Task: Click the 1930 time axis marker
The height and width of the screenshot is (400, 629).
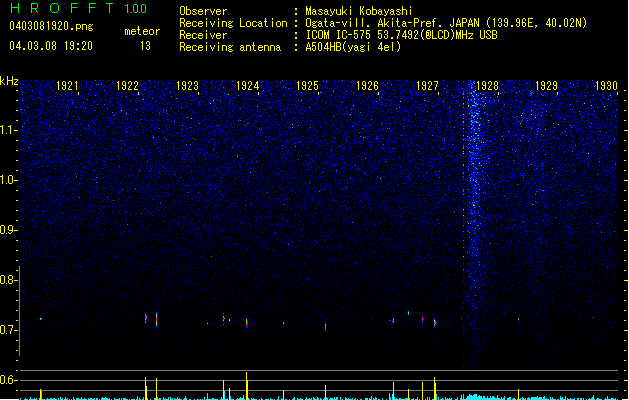Action: 606,86
